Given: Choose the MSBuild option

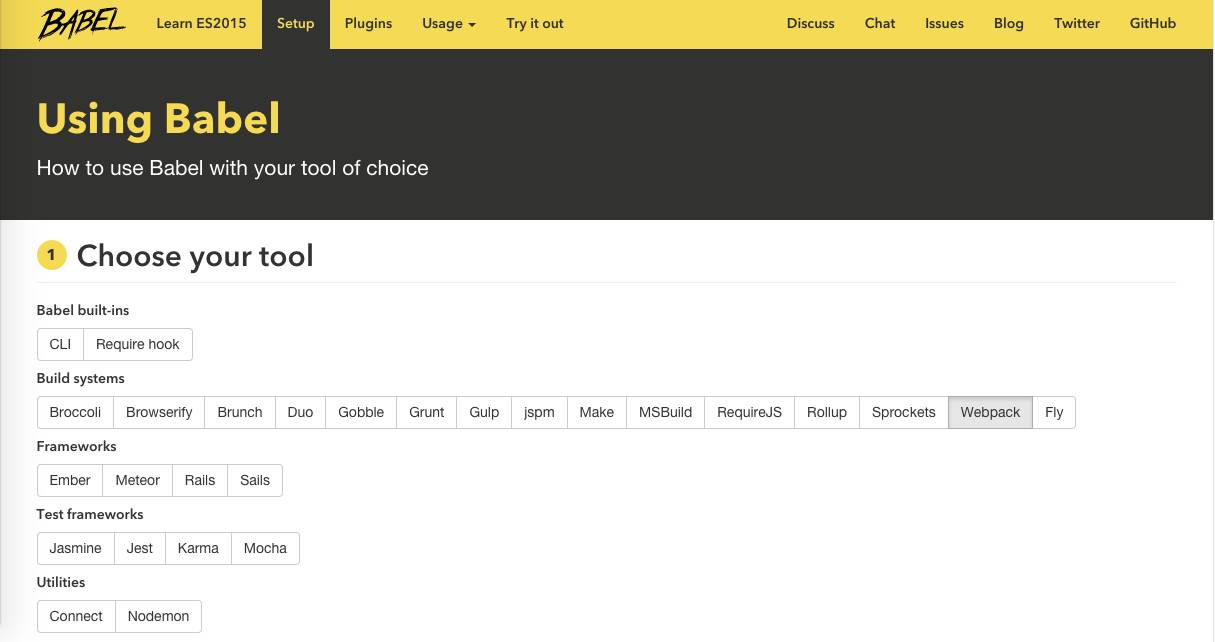Looking at the screenshot, I should 666,412.
